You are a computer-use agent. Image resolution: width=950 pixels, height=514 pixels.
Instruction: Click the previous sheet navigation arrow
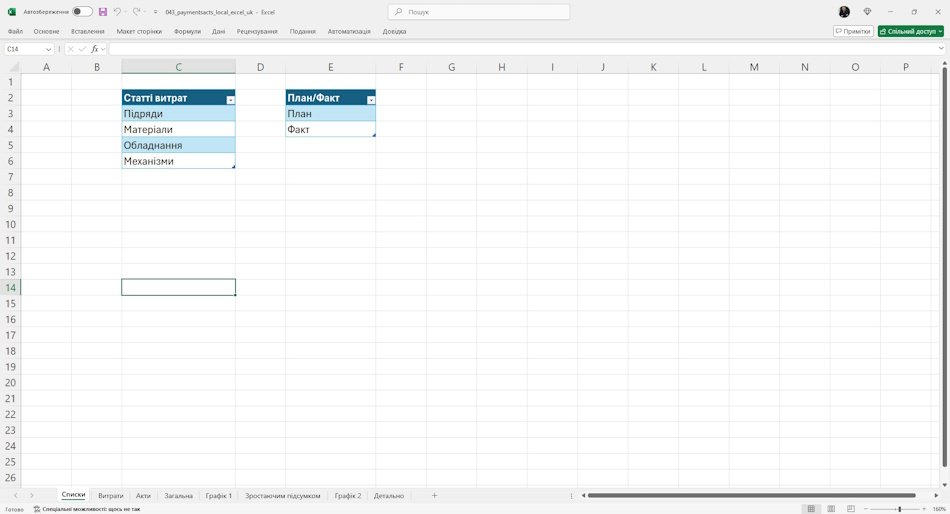(x=16, y=495)
